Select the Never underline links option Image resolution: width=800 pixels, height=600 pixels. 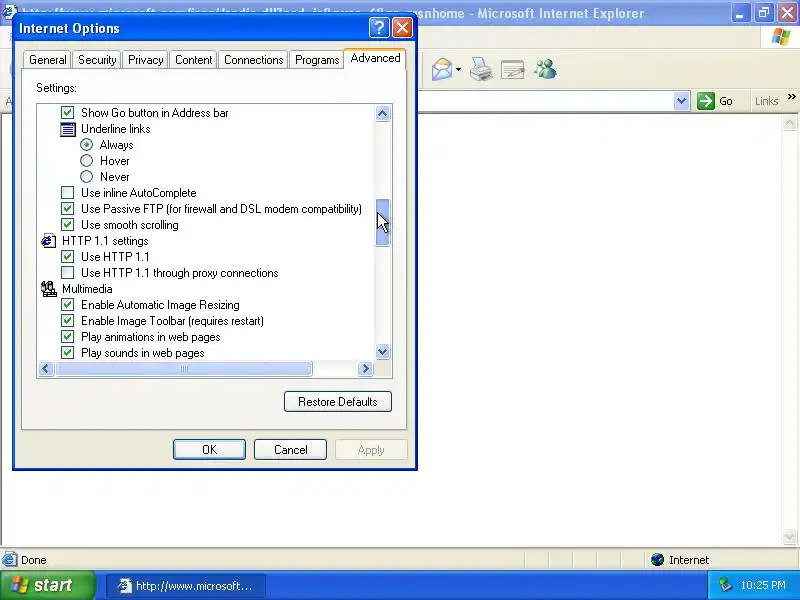pyautogui.click(x=86, y=177)
